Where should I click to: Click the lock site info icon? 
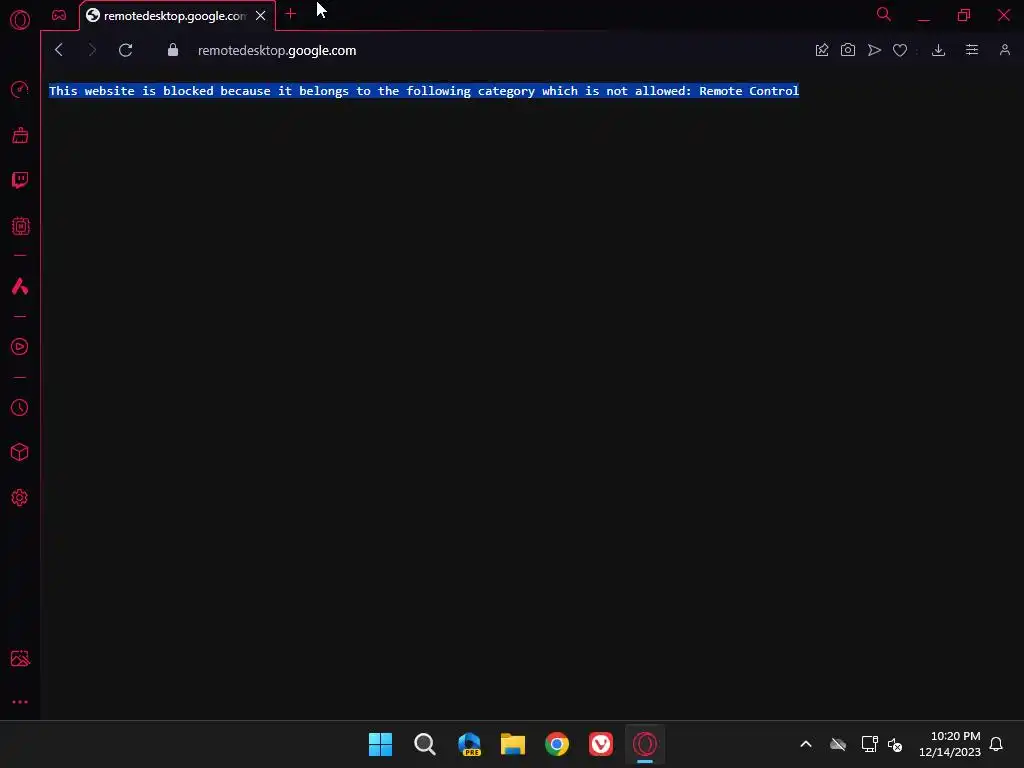[173, 50]
